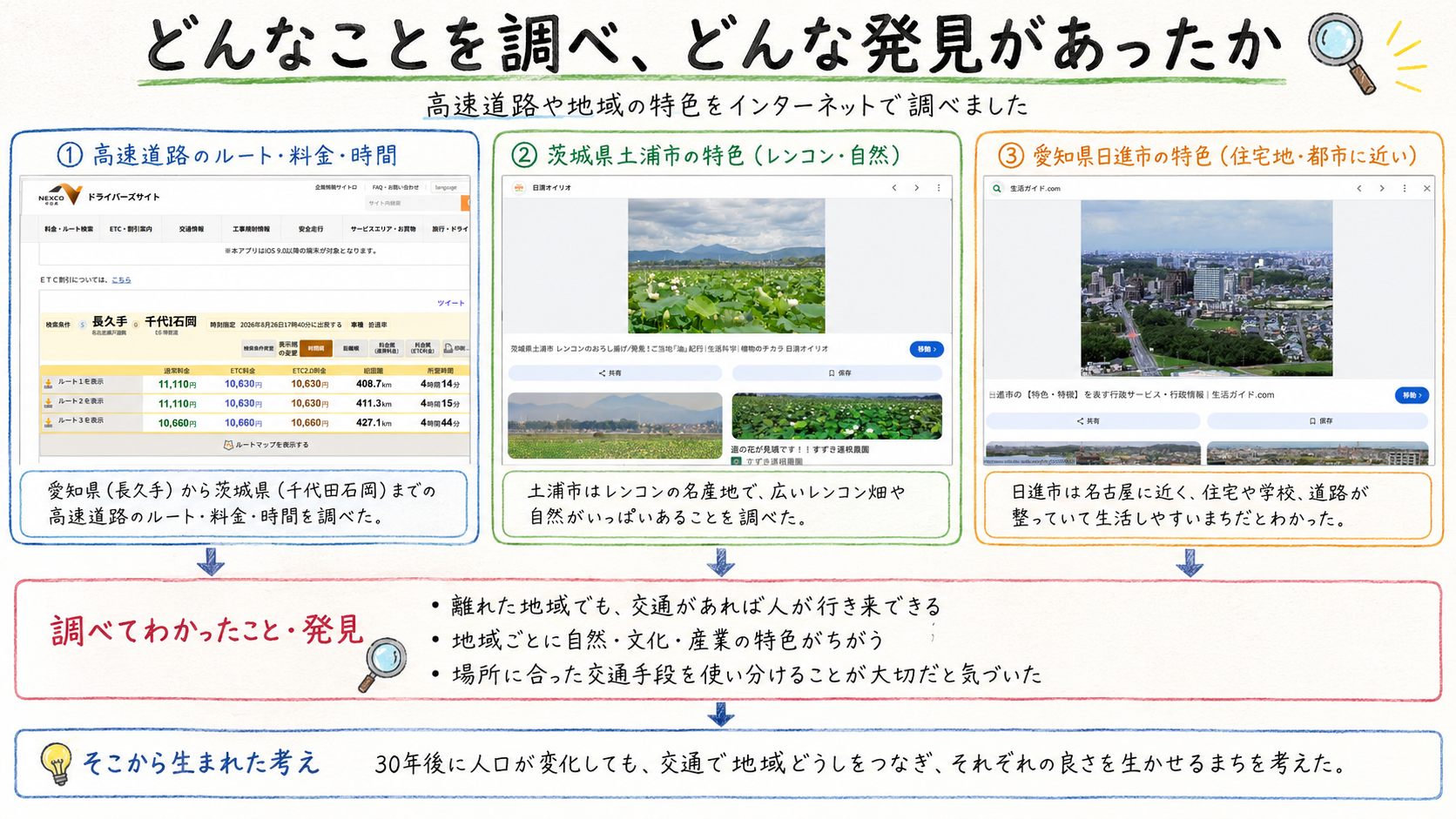Click 共有 button under the lotus field photo

(x=615, y=373)
